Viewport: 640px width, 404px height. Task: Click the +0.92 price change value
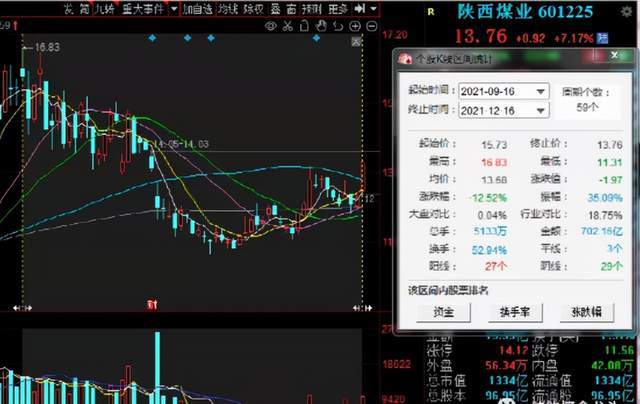pyautogui.click(x=531, y=38)
